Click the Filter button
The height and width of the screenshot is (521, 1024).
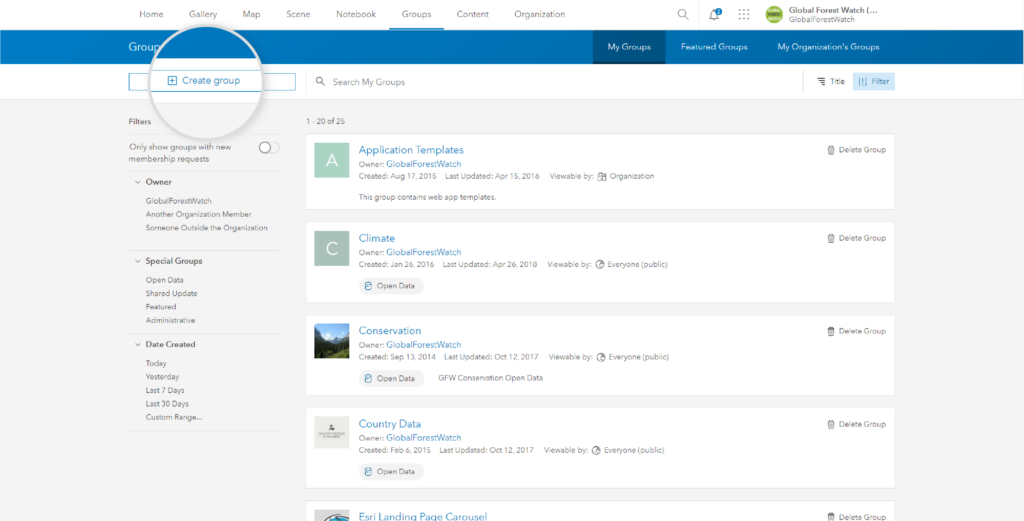click(x=874, y=82)
